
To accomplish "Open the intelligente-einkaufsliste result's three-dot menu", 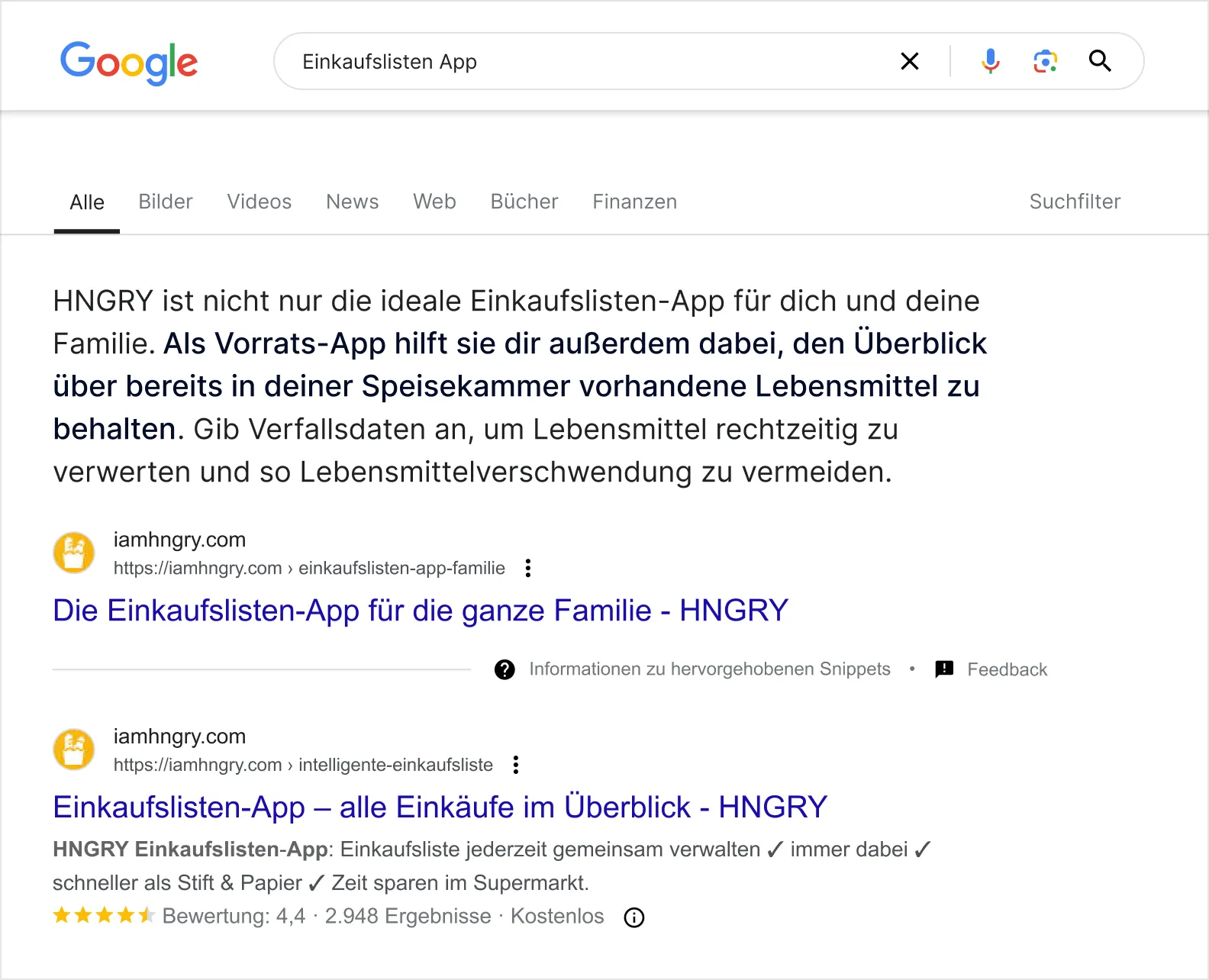I will [516, 765].
